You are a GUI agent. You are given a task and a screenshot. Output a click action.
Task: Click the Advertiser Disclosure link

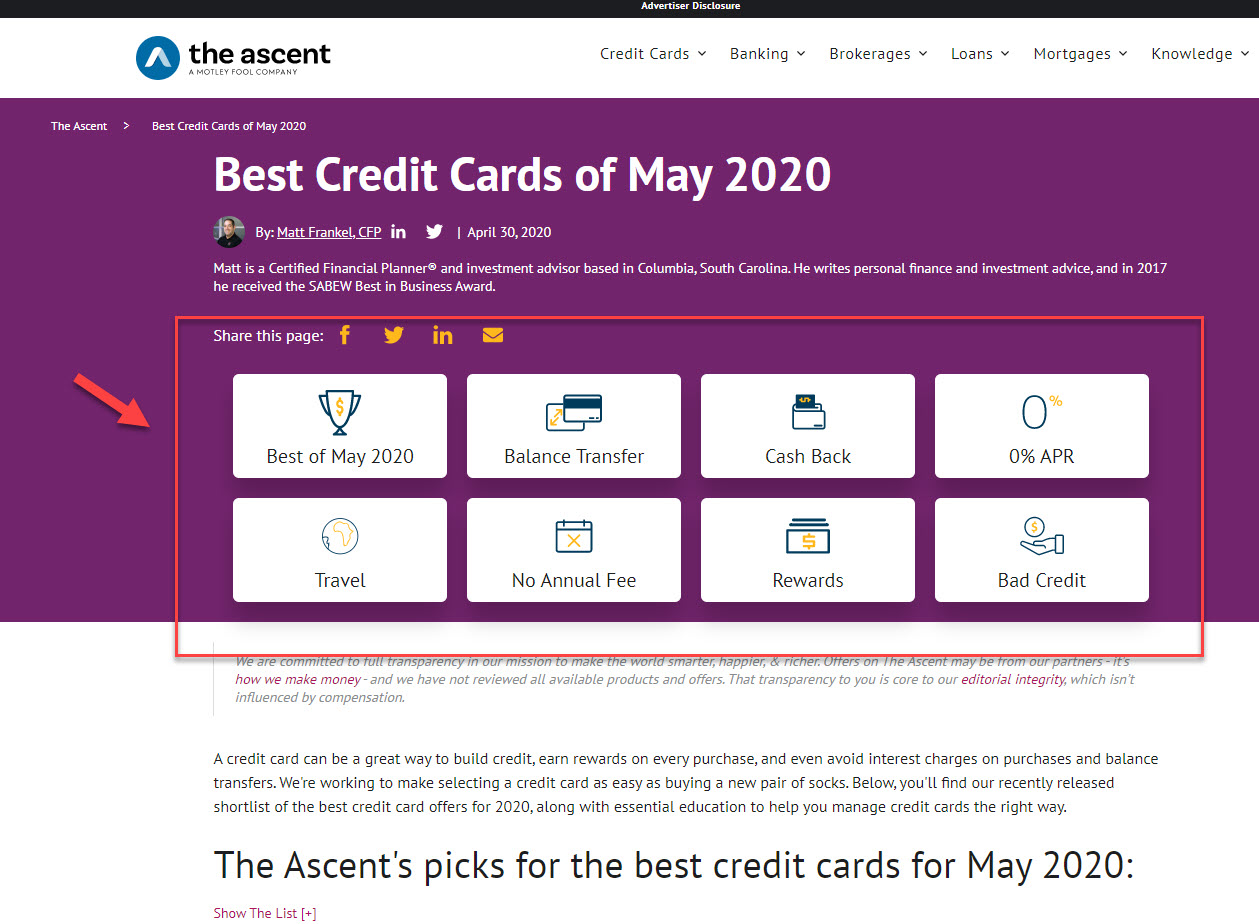pos(690,6)
